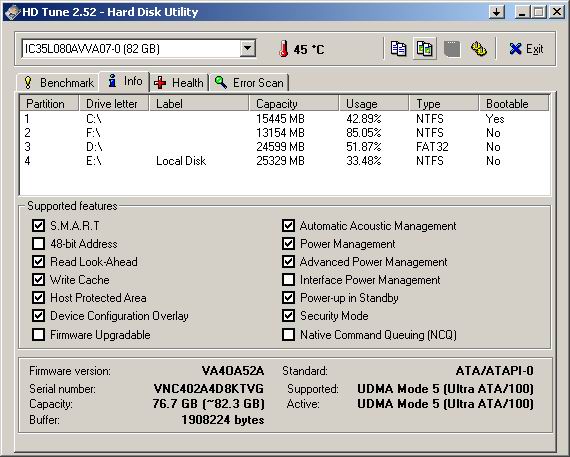Select the C:\ drive letter cell
This screenshot has height=457, width=570.
click(94, 119)
